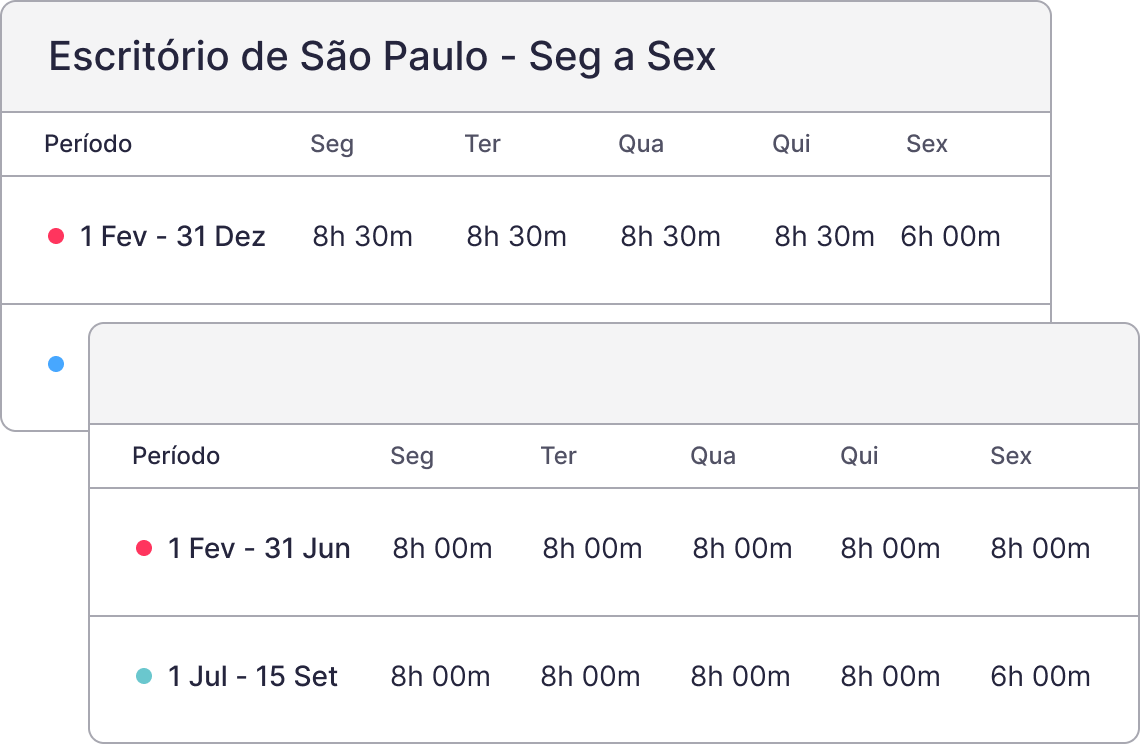Click Sex value 6h 00m in 1 Fev - 31 Dez row
Viewport: 1140px width, 744px height.
tap(950, 237)
